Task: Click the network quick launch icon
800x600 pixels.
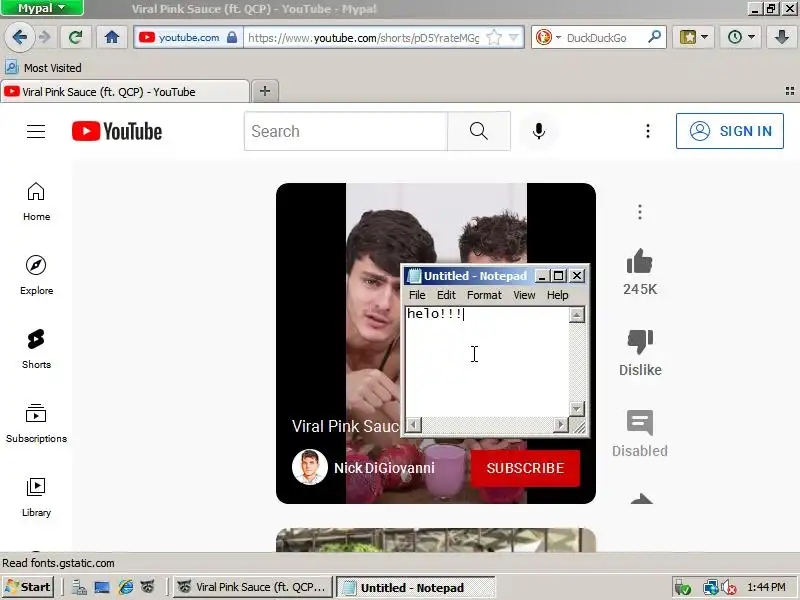Action: [79, 588]
